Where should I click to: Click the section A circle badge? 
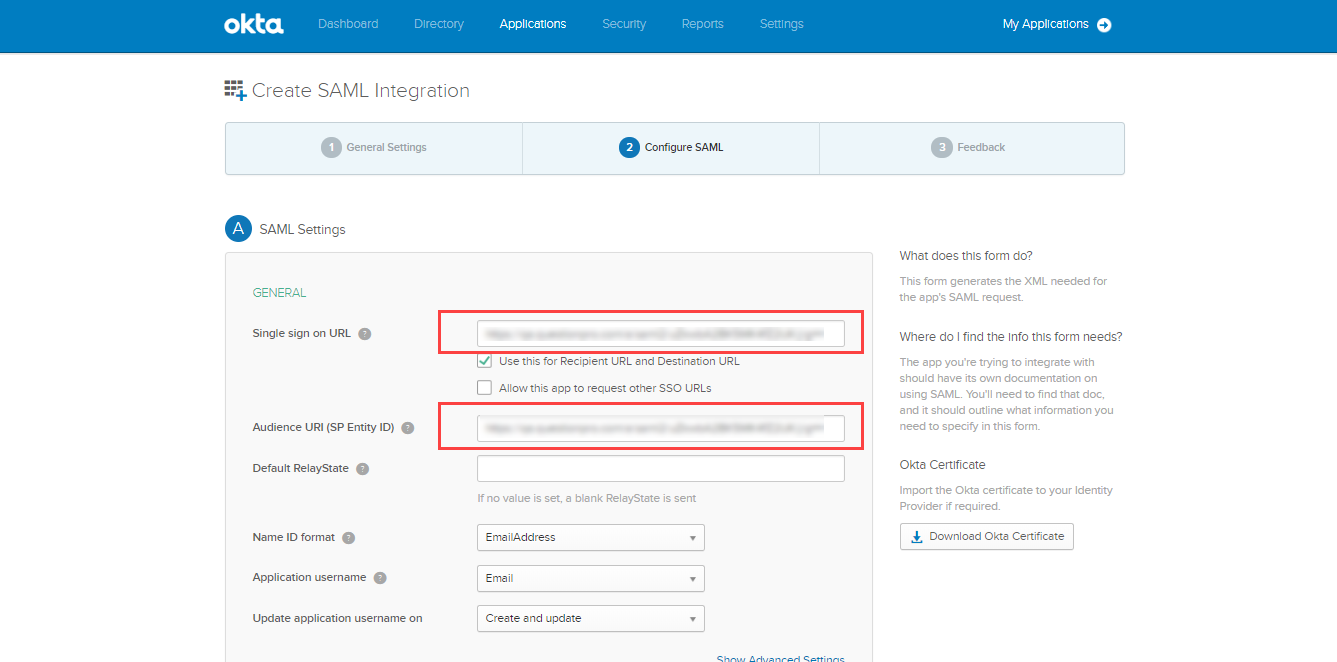238,229
